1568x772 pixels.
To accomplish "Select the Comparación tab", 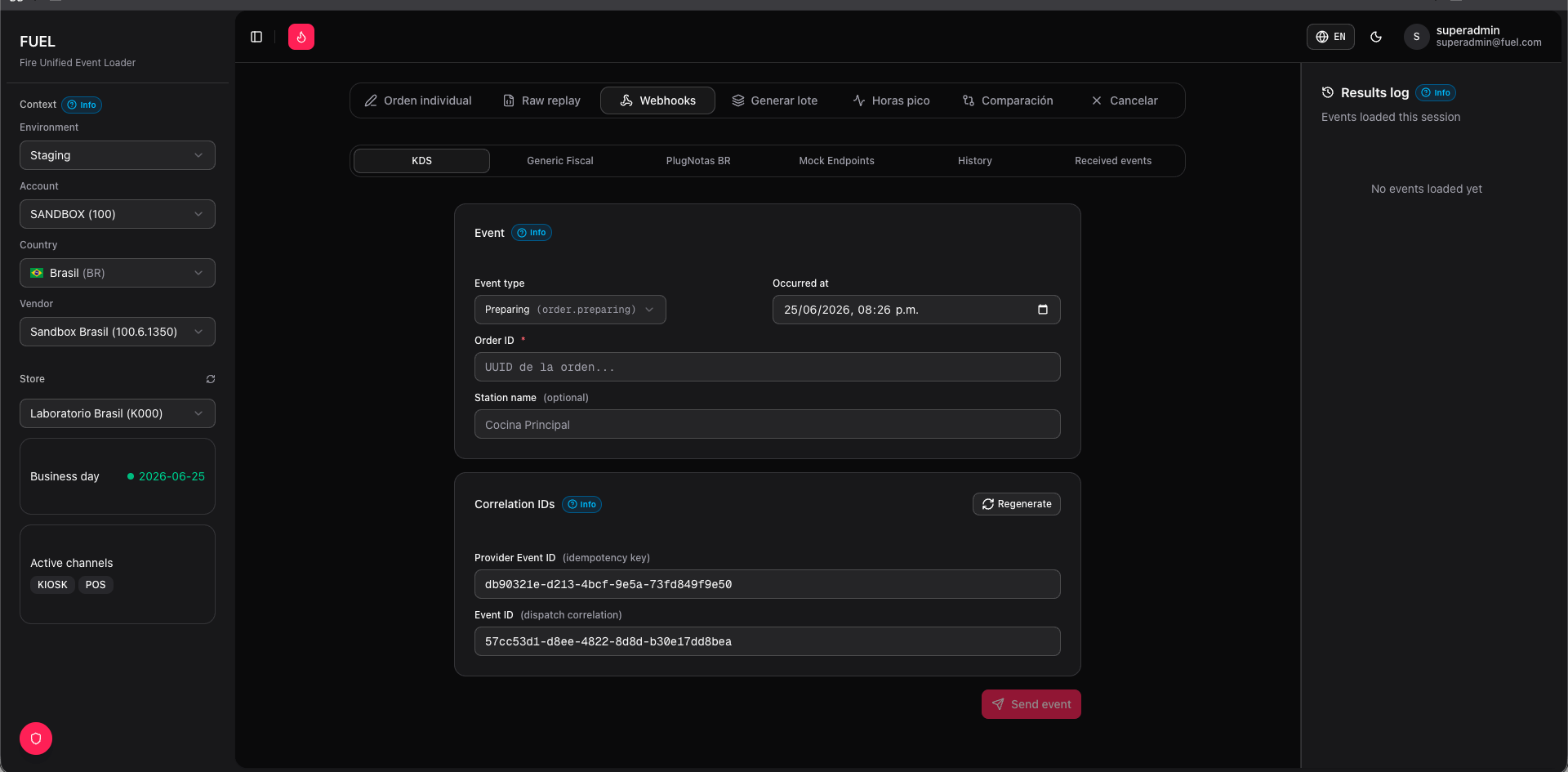I will tap(1008, 100).
